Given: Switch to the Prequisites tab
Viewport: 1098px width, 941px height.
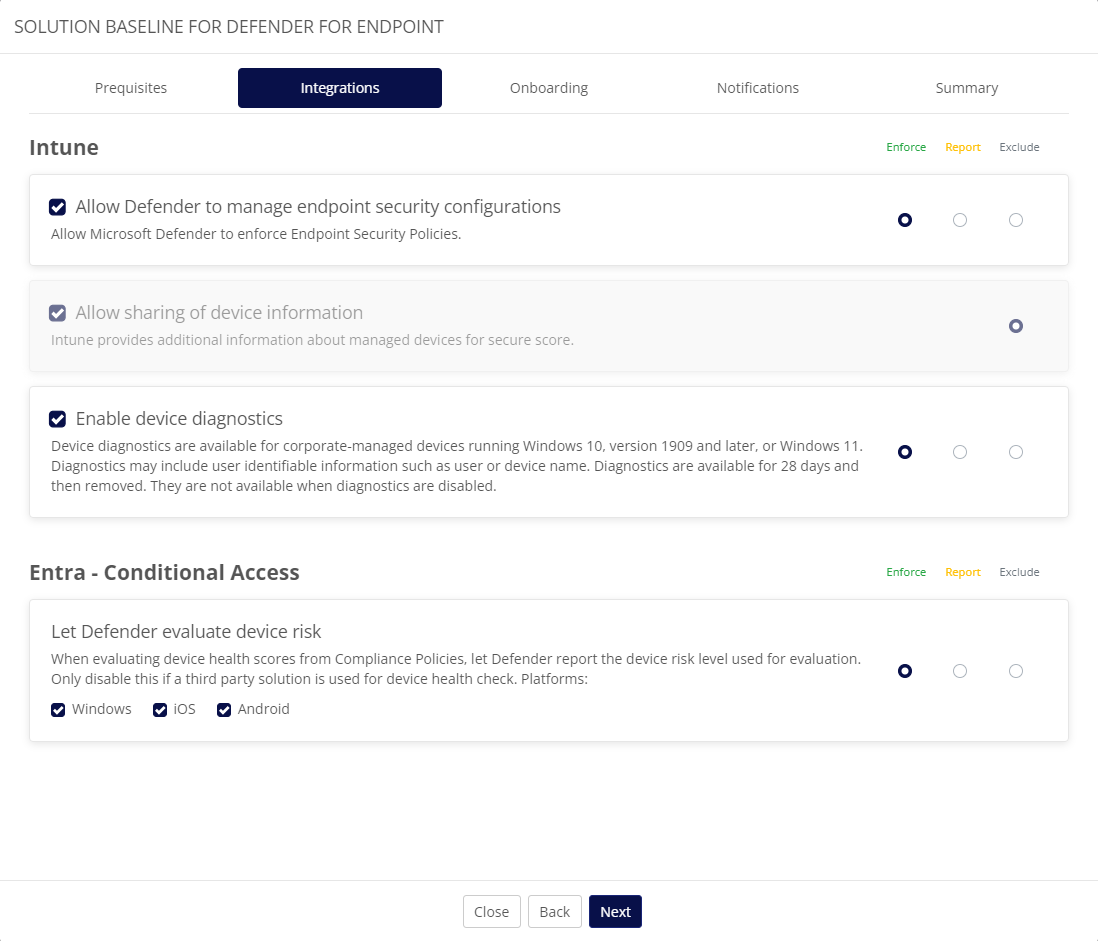Looking at the screenshot, I should tap(131, 88).
